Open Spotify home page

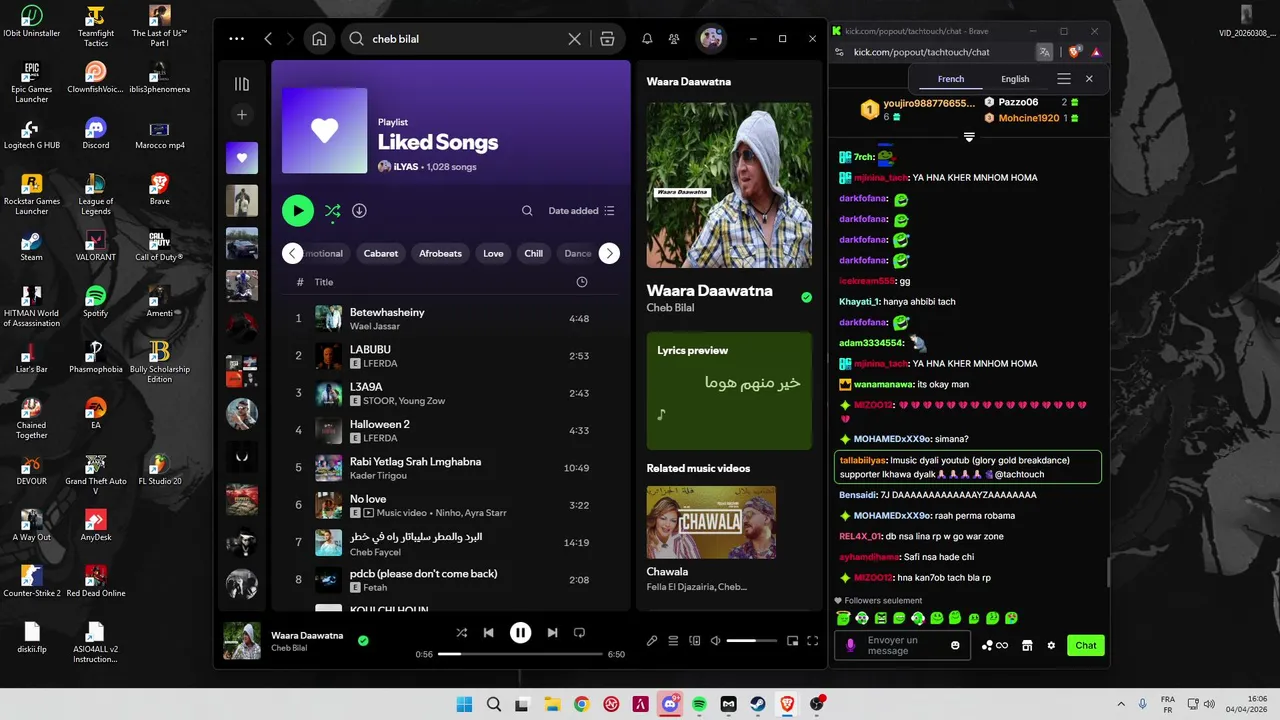(x=319, y=39)
